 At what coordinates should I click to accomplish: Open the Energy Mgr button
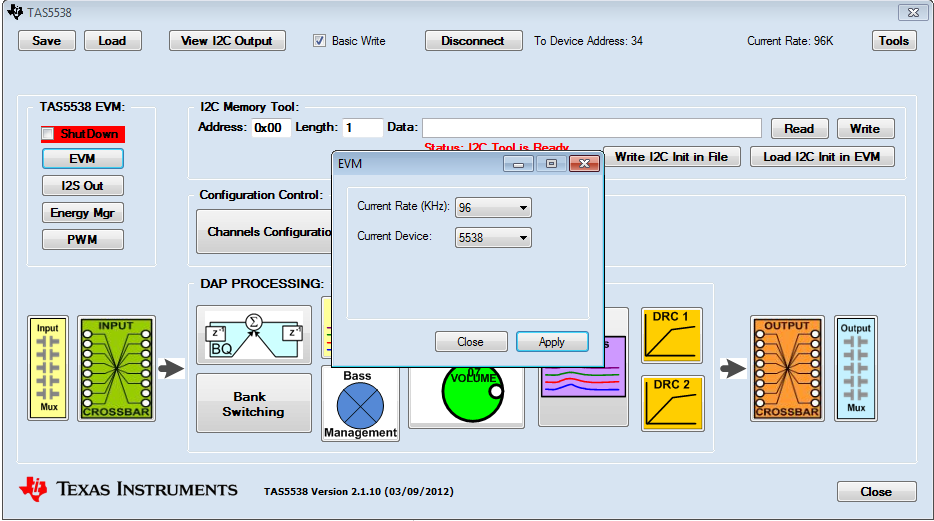(x=83, y=213)
